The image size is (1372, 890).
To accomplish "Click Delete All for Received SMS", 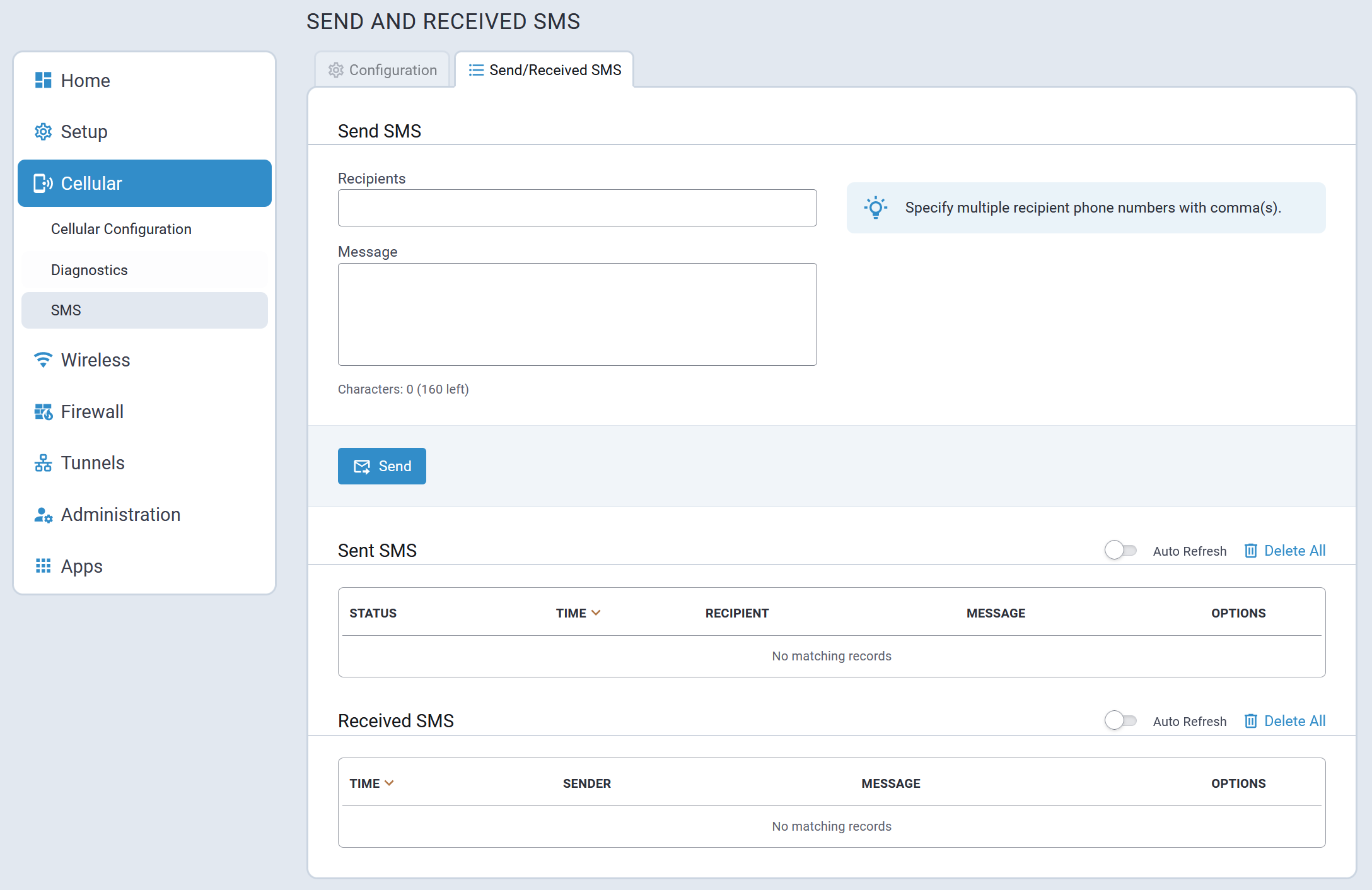I will coord(1285,721).
